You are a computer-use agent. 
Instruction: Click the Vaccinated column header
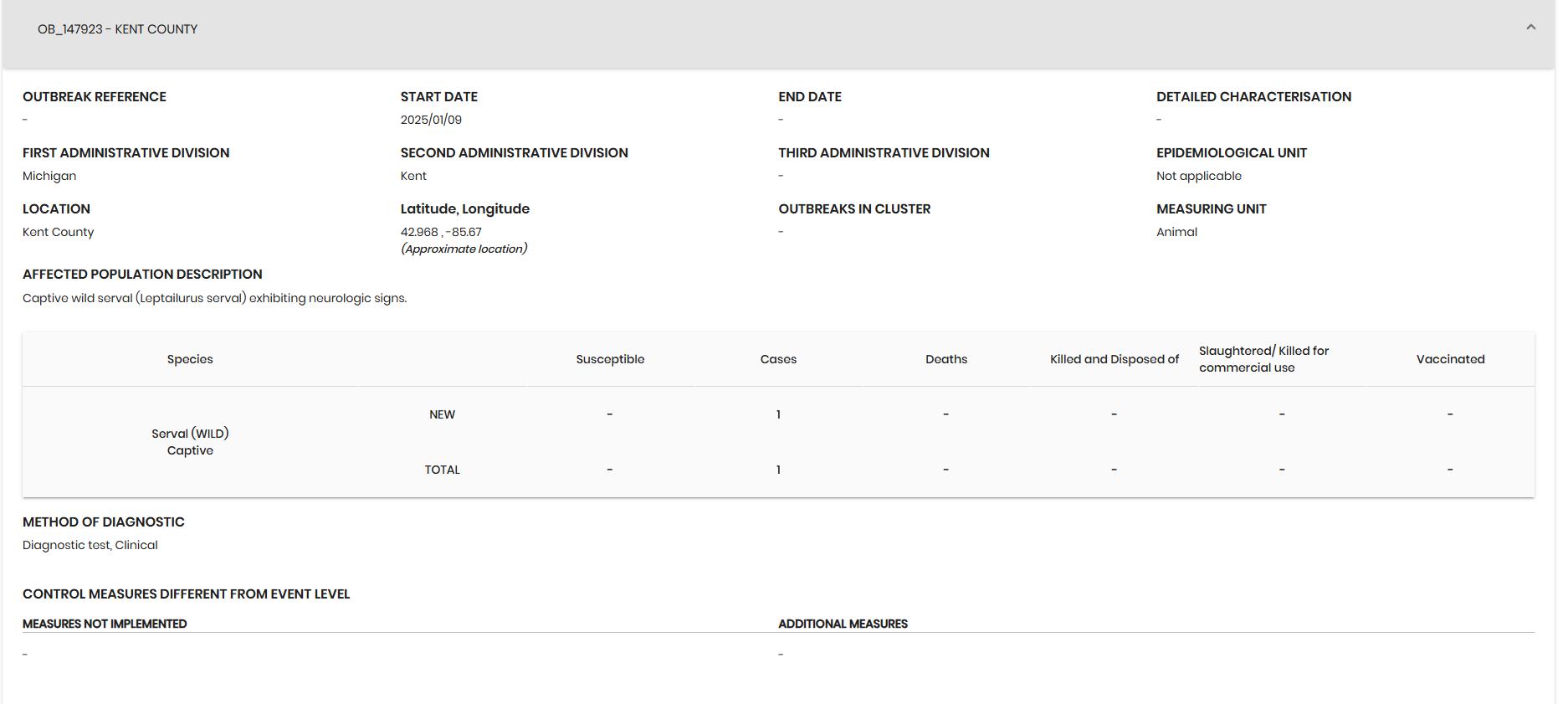coord(1450,359)
